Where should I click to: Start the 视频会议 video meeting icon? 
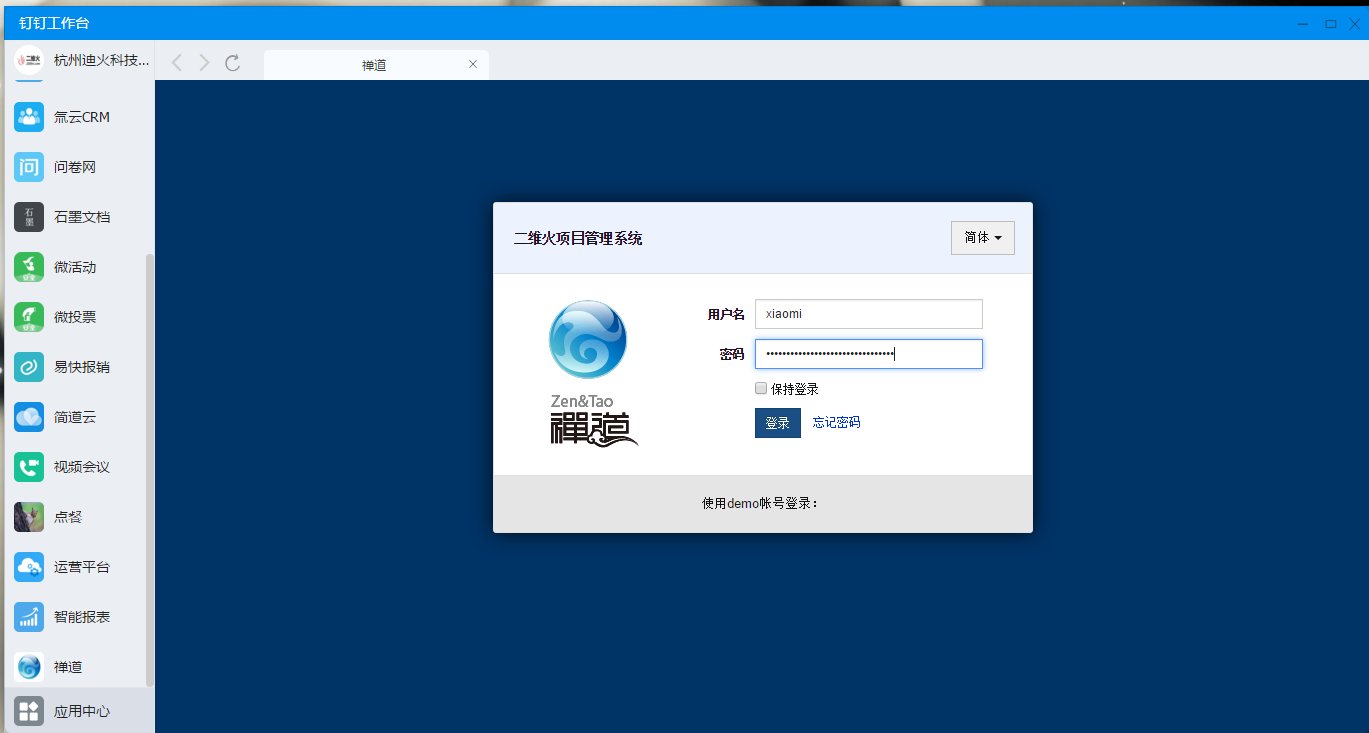[29, 467]
